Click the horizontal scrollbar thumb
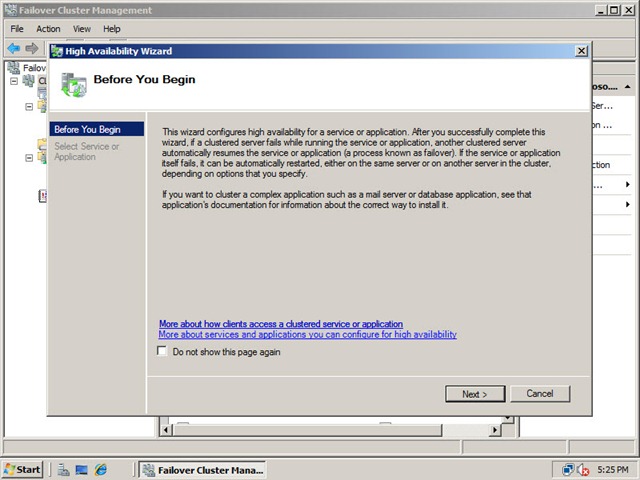 click(308, 430)
